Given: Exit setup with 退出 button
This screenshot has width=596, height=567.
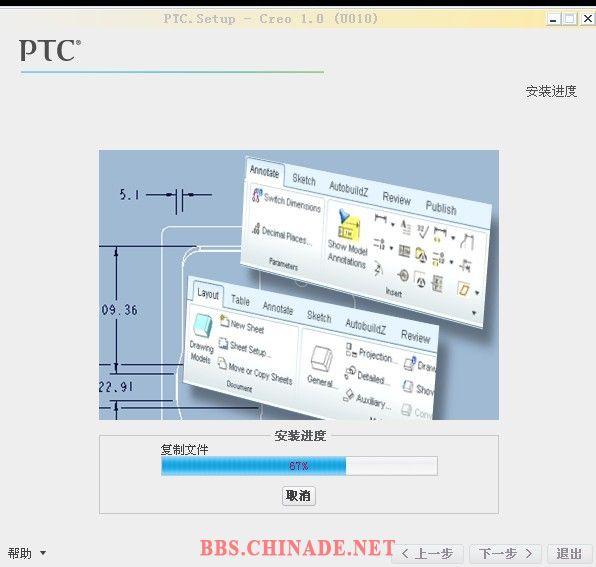Looking at the screenshot, I should (x=569, y=554).
